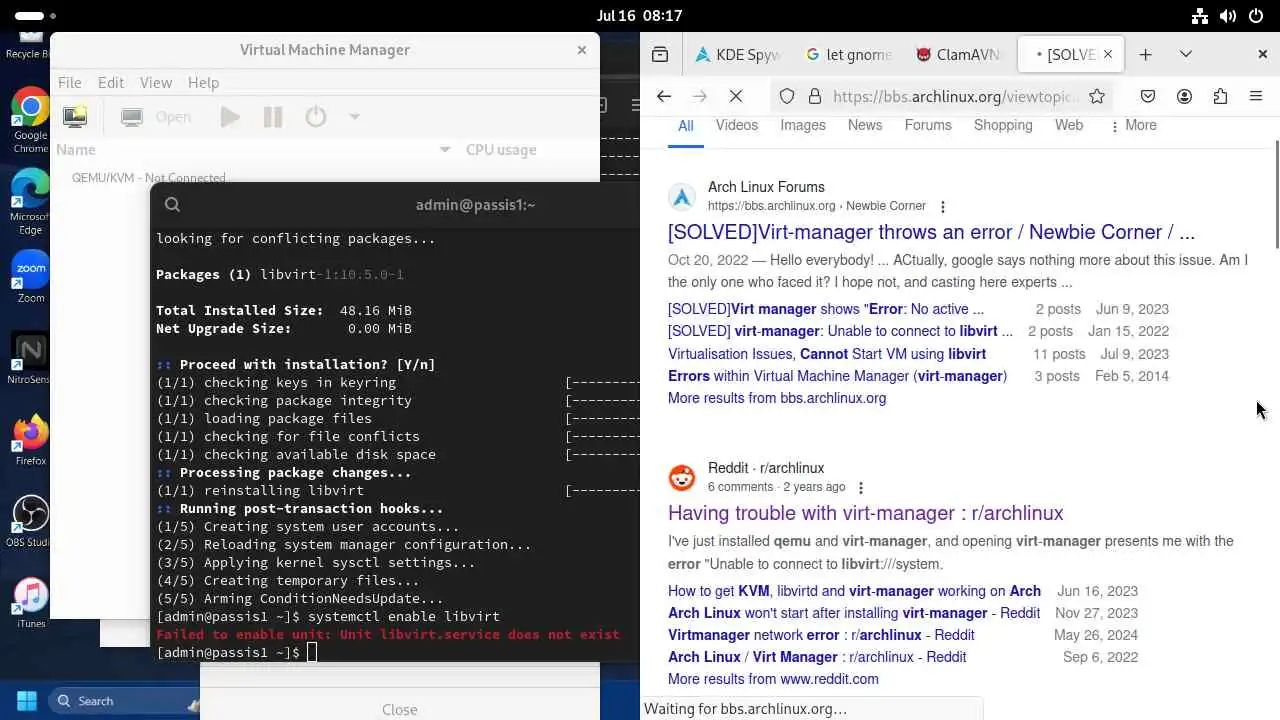The width and height of the screenshot is (1280, 720).
Task: Select the Forums search filter
Action: coord(928,125)
